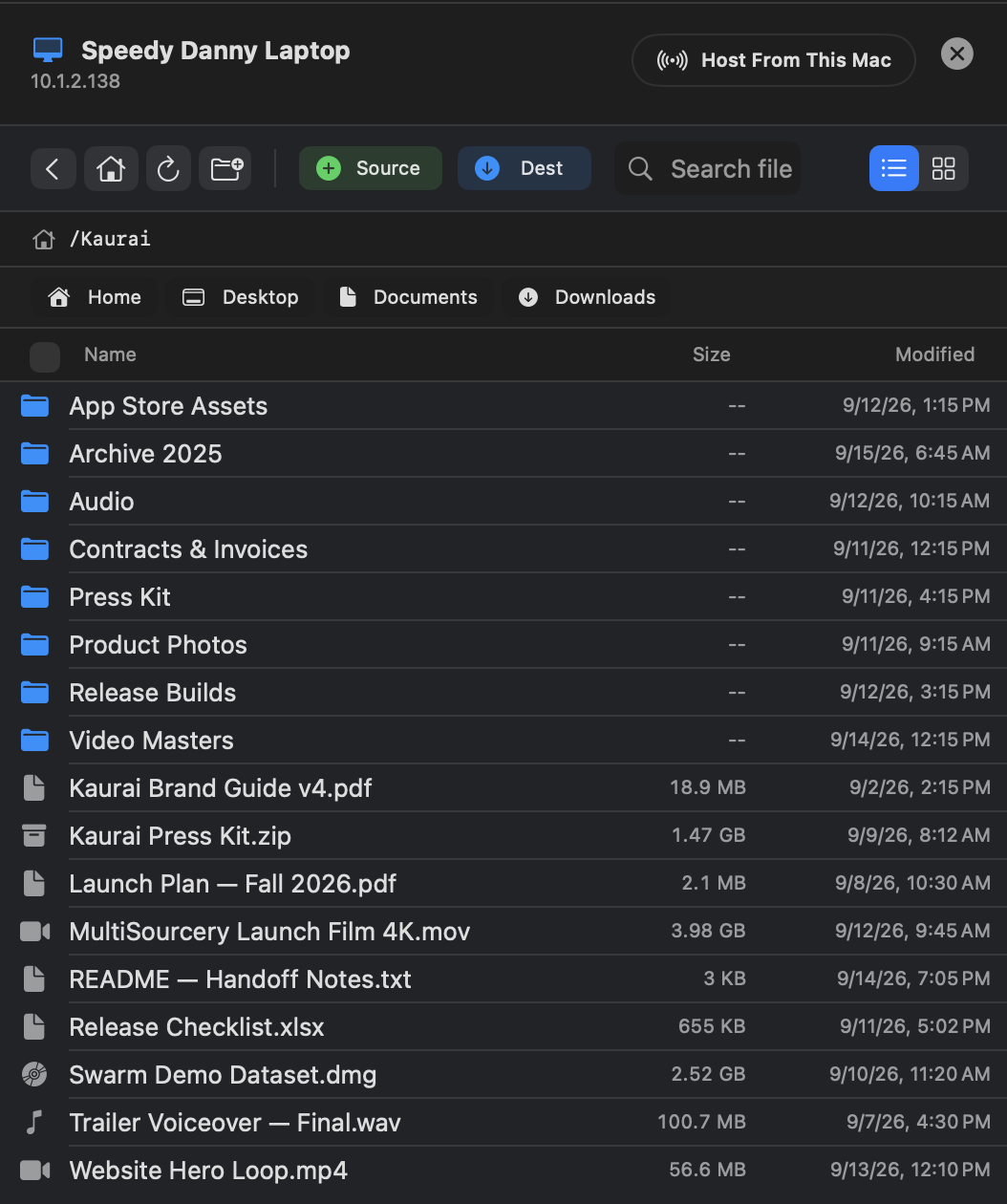
Task: Click the magnifier icon in search field
Action: click(640, 169)
